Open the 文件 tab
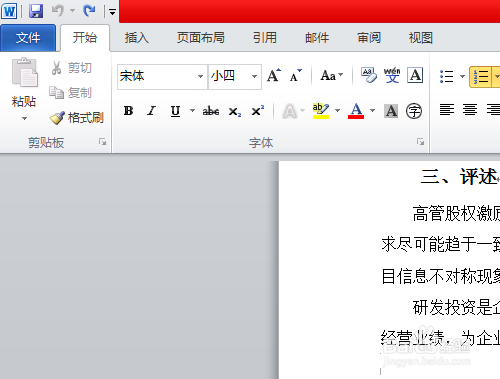Viewport: 500px width, 379px height. pos(28,38)
